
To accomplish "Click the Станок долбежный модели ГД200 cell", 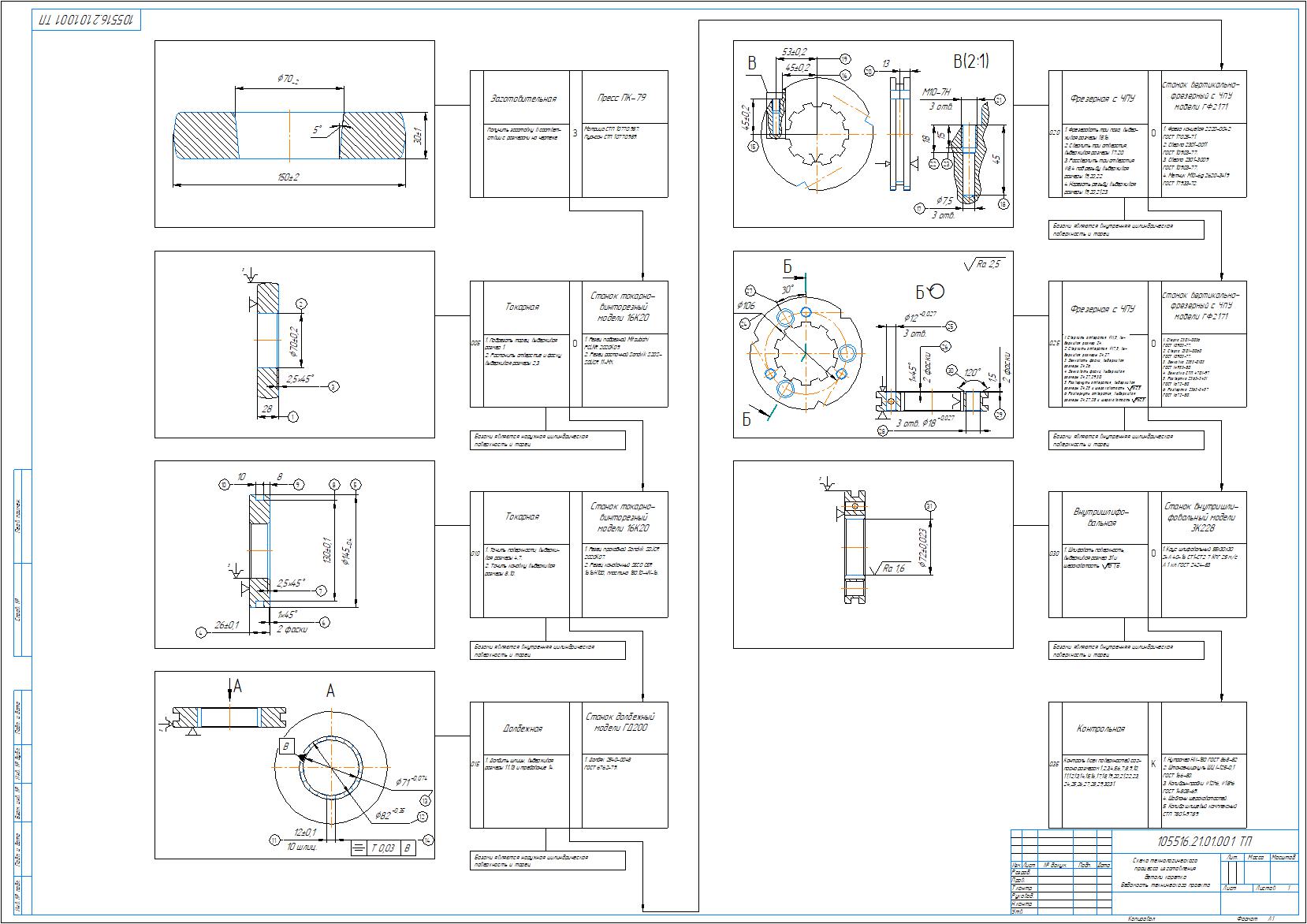I will 620,722.
